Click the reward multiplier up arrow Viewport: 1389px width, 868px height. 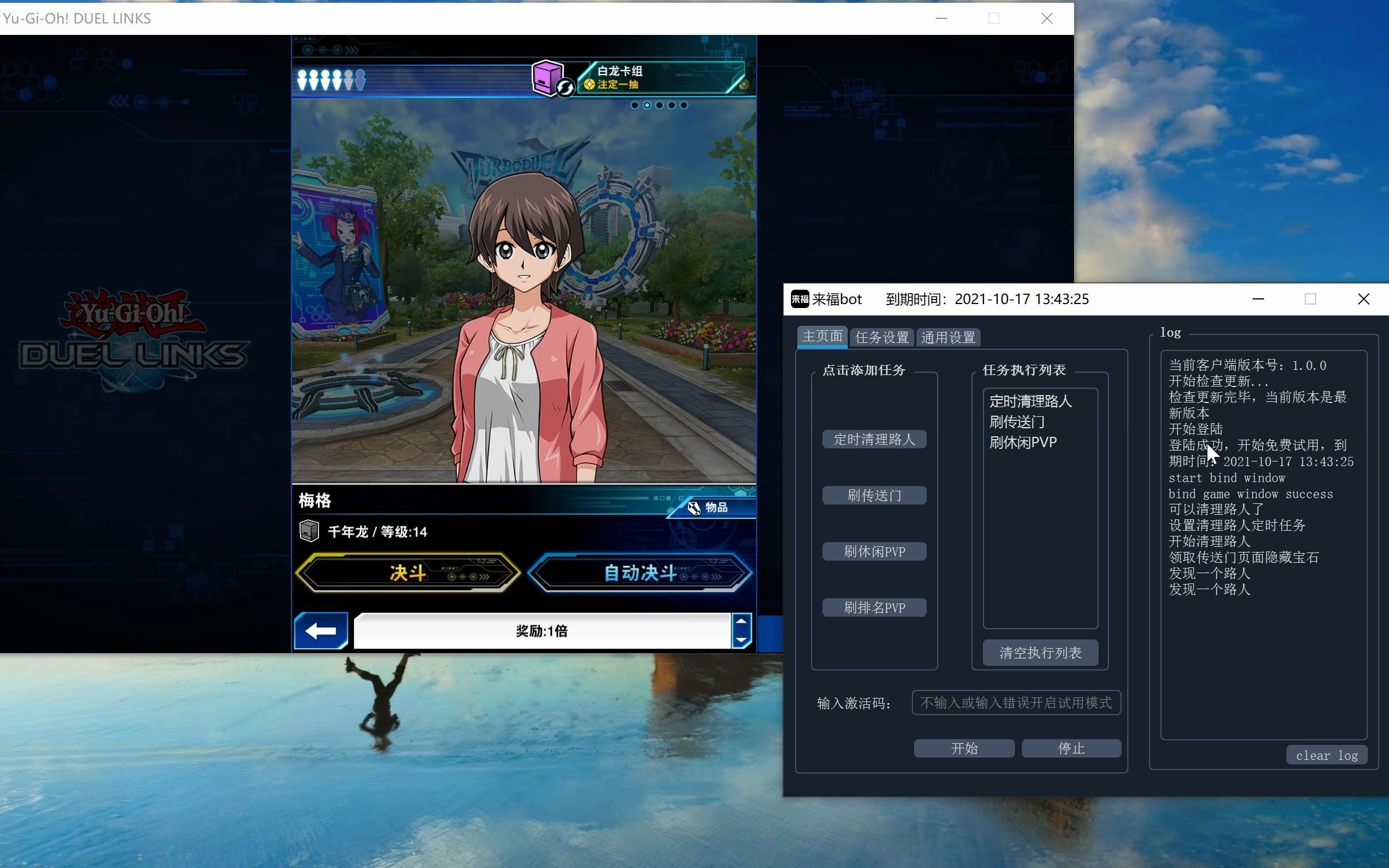pos(741,622)
